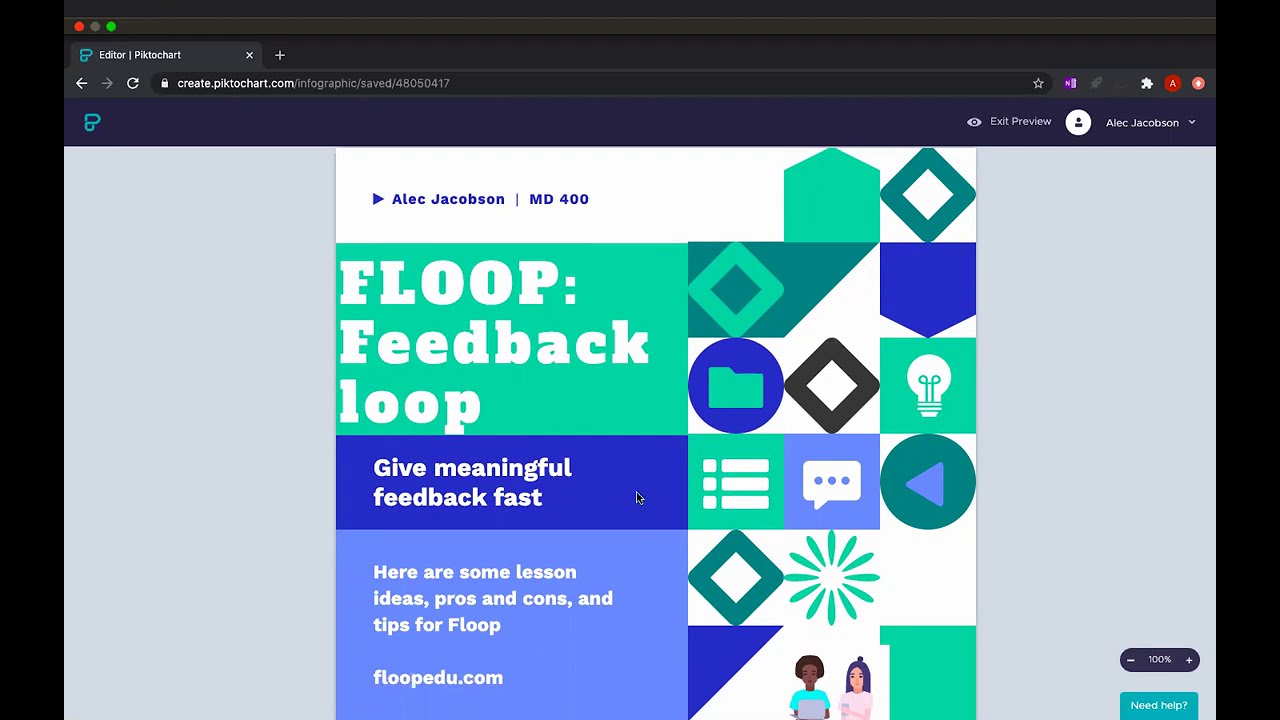The image size is (1280, 720).
Task: Go forward in browser history
Action: [x=107, y=83]
